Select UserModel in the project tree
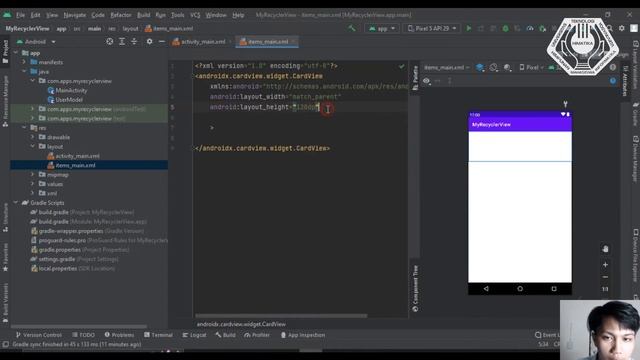640x360 pixels. [69, 100]
